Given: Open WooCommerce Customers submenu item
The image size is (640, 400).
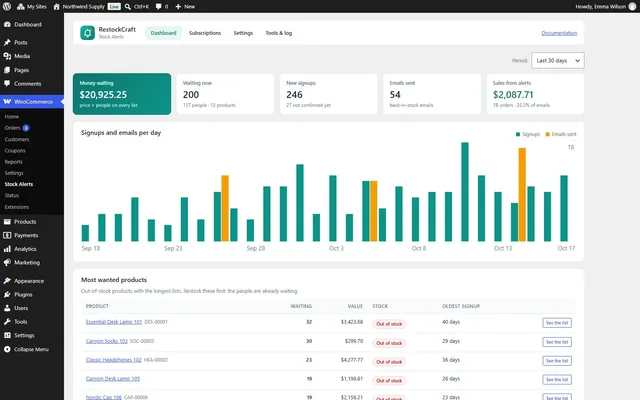Looking at the screenshot, I should [17, 140].
